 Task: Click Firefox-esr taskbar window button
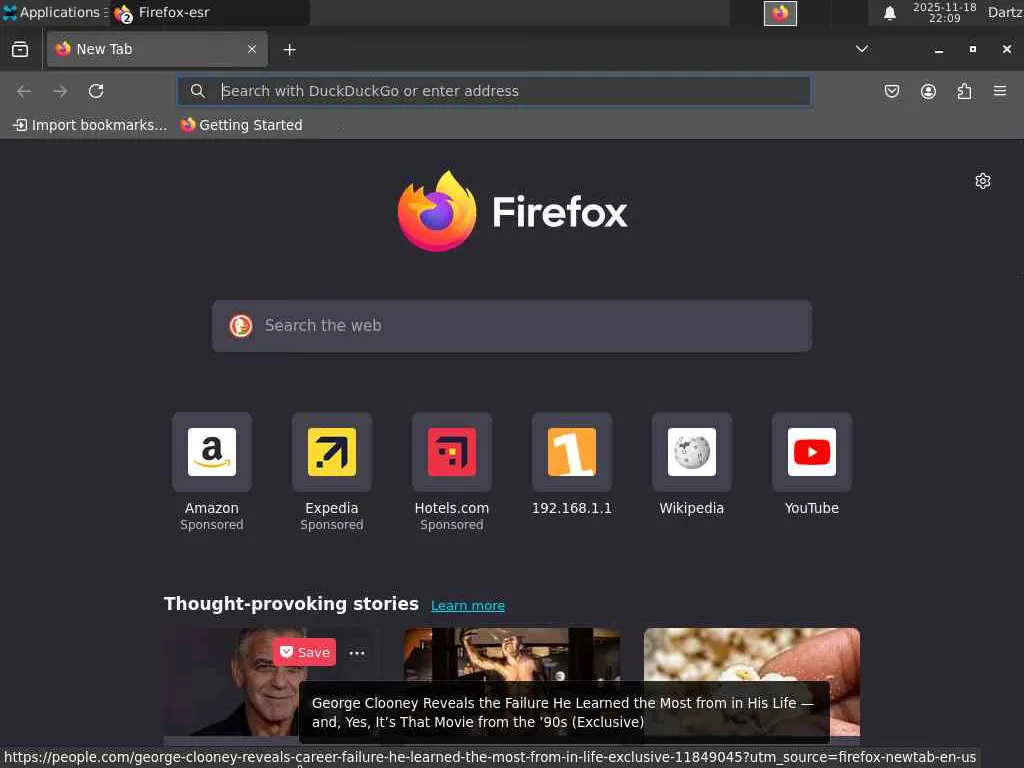click(x=209, y=13)
